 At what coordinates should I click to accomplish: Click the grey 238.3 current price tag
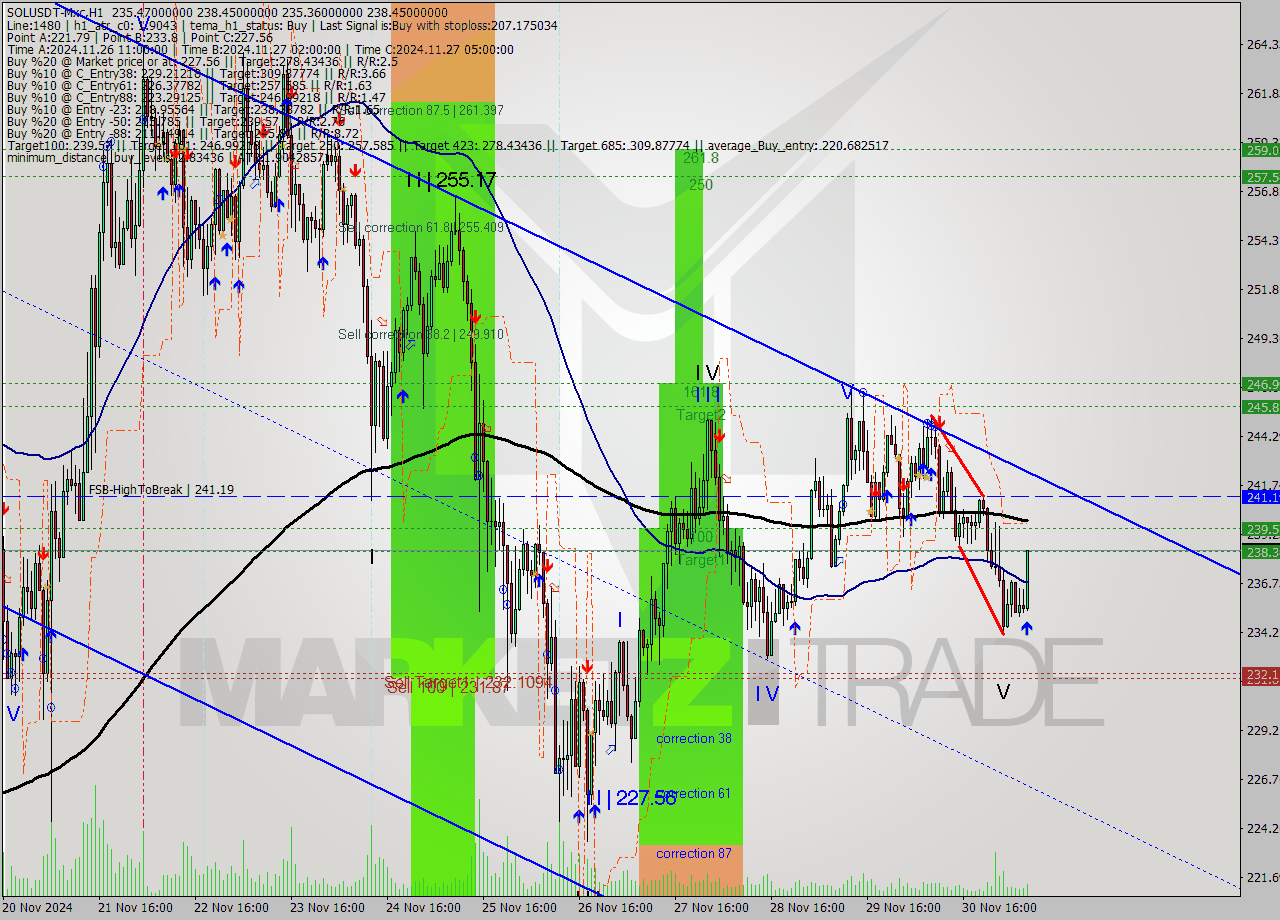pos(1261,551)
